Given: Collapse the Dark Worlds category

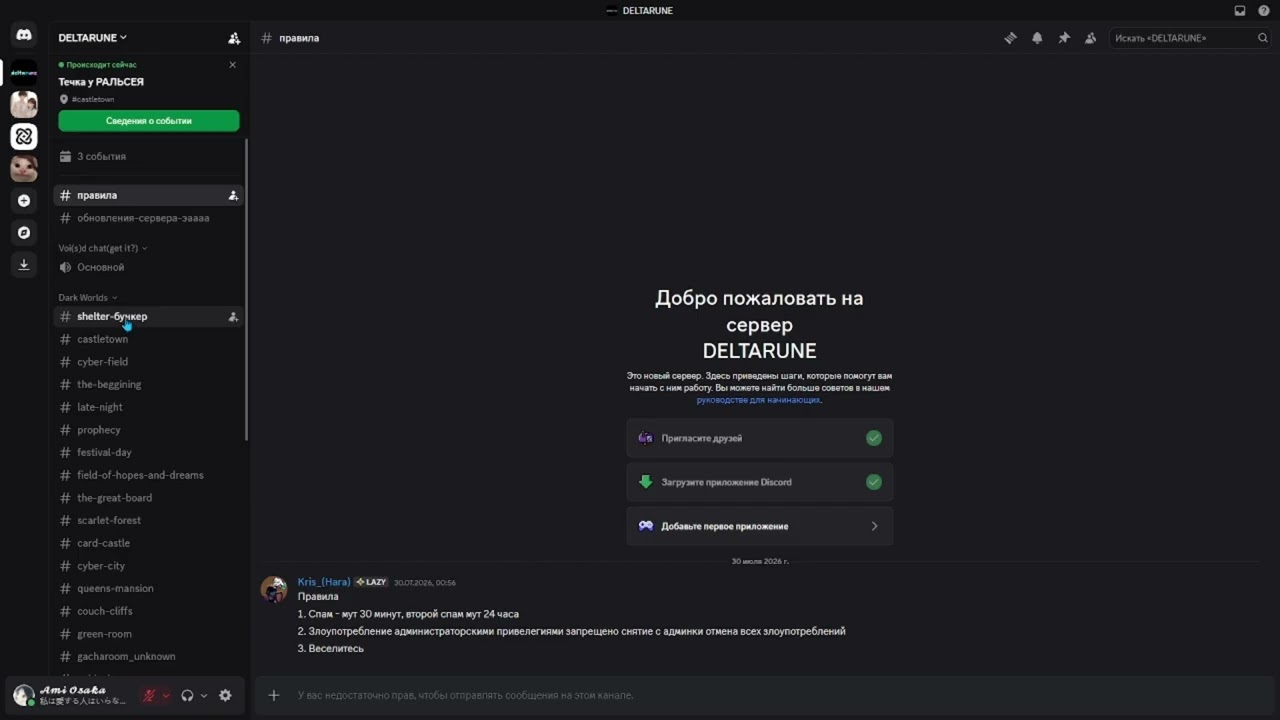Looking at the screenshot, I should (x=88, y=298).
